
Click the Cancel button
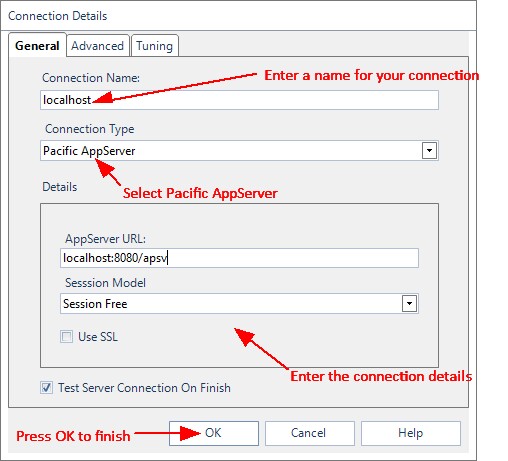coord(310,433)
